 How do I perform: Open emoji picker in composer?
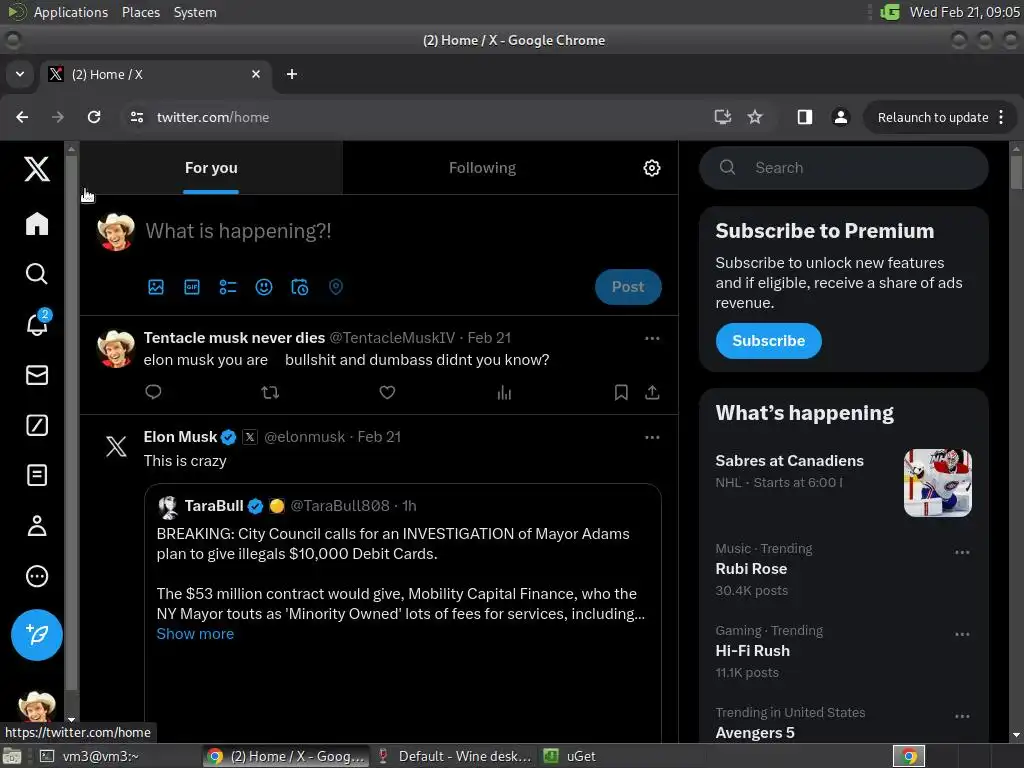(264, 287)
